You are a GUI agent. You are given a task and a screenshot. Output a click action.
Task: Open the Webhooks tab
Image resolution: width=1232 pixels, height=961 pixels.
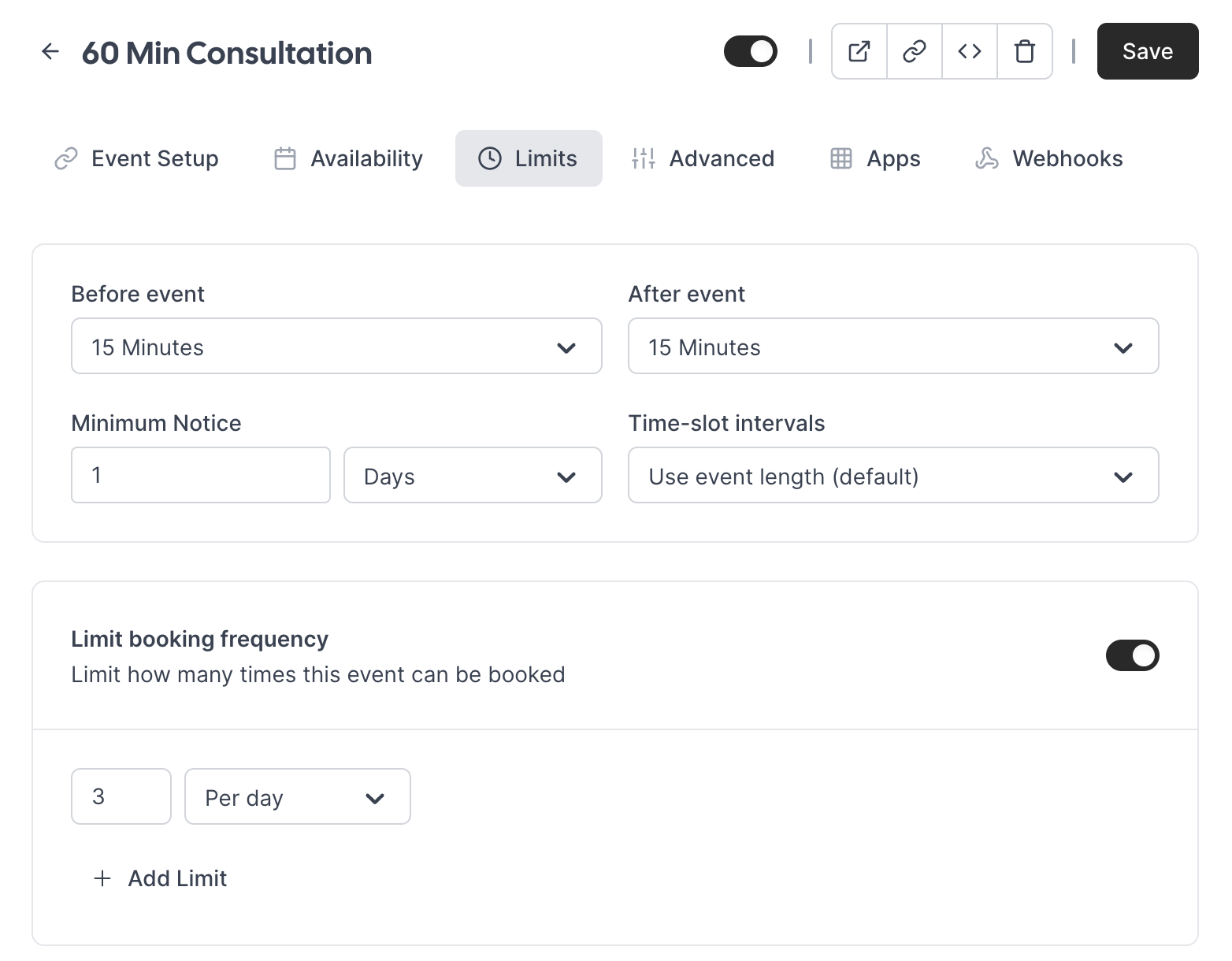click(1048, 158)
